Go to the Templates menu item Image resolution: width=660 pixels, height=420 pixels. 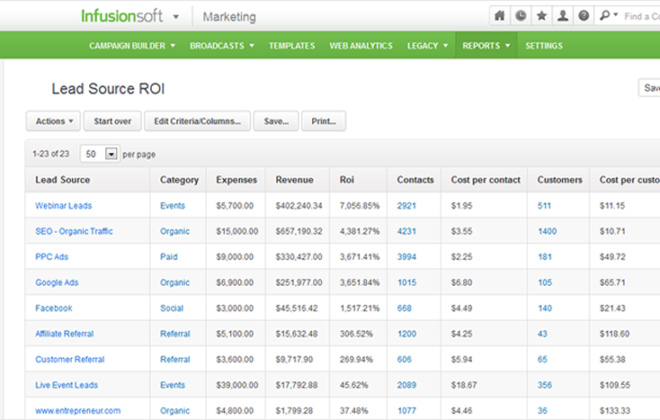pyautogui.click(x=292, y=45)
